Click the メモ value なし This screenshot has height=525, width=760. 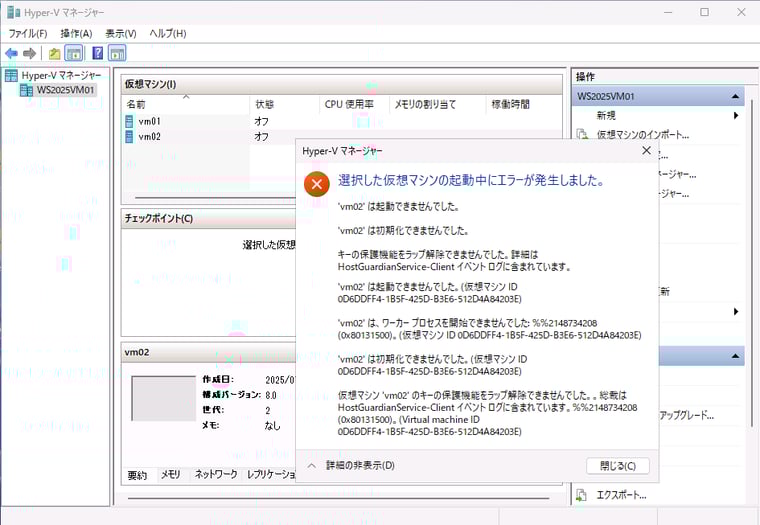coord(272,425)
